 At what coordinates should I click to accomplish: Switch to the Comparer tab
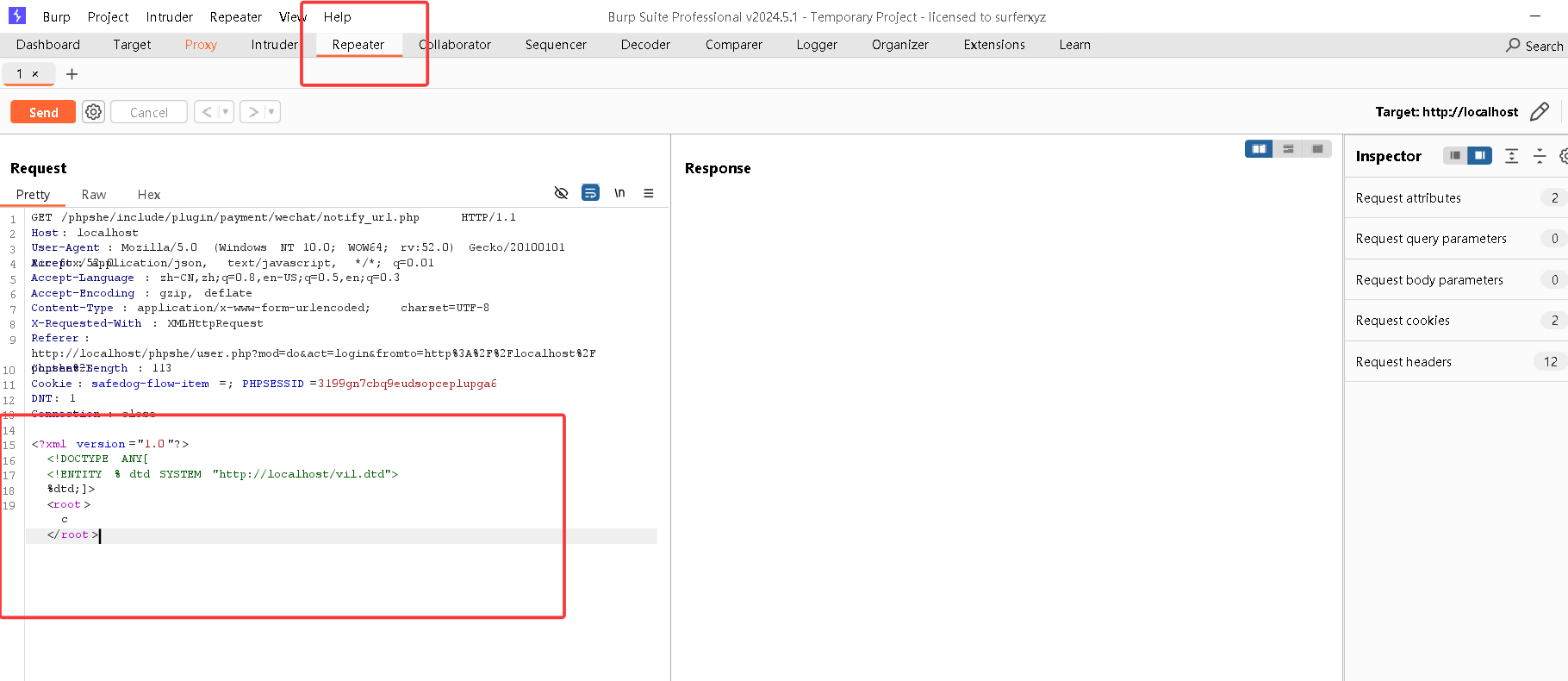pos(733,45)
